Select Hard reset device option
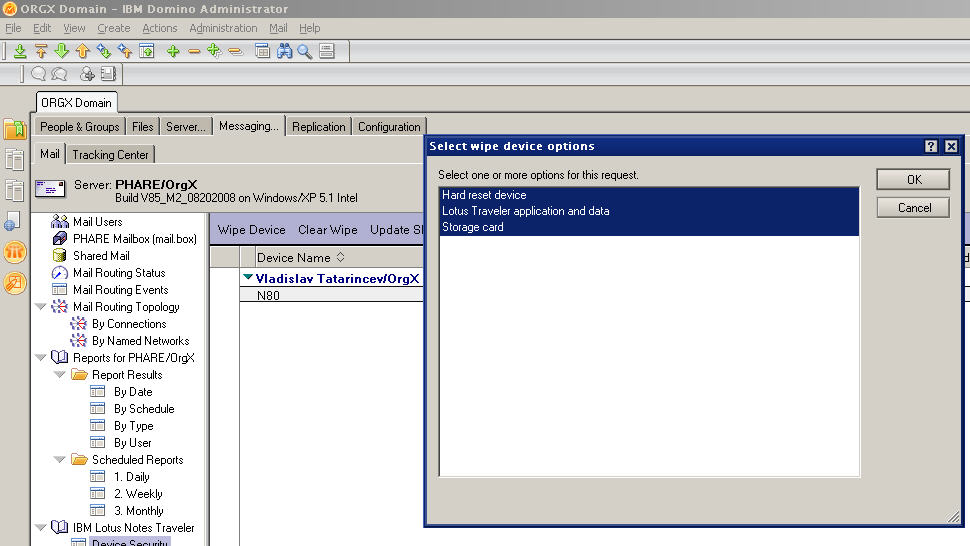 pyautogui.click(x=649, y=195)
